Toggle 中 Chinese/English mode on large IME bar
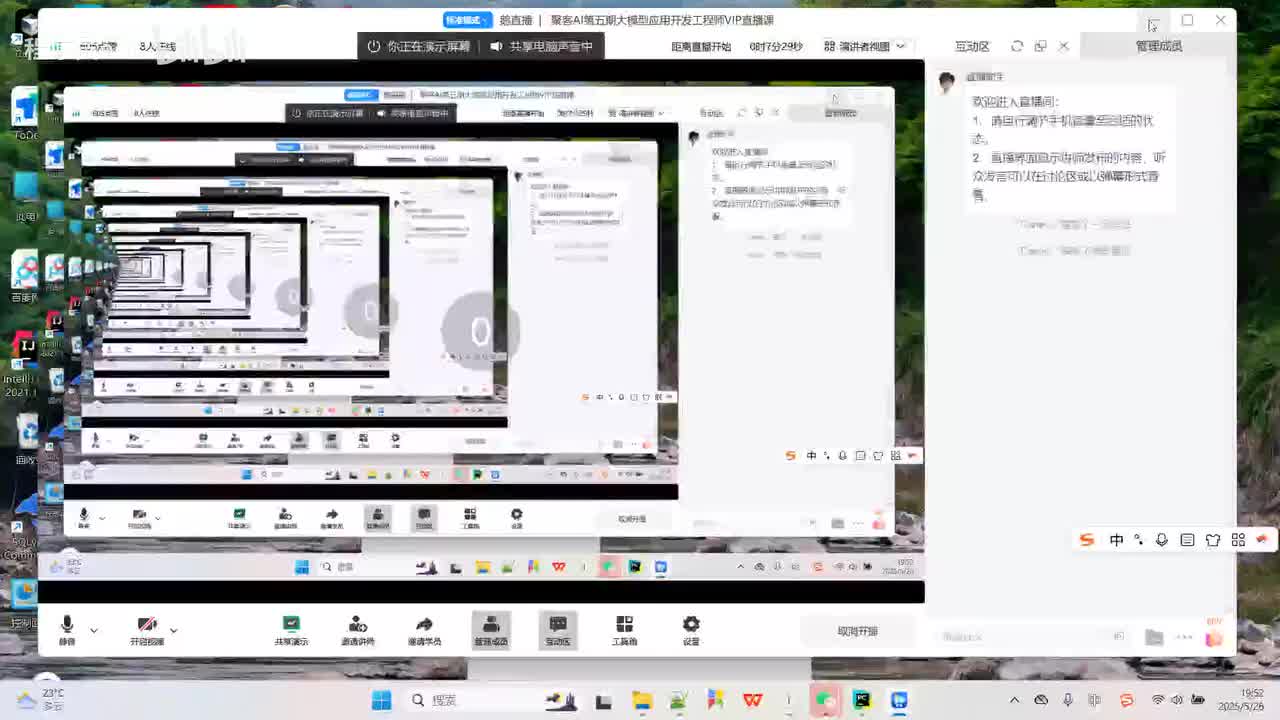 (x=1116, y=540)
